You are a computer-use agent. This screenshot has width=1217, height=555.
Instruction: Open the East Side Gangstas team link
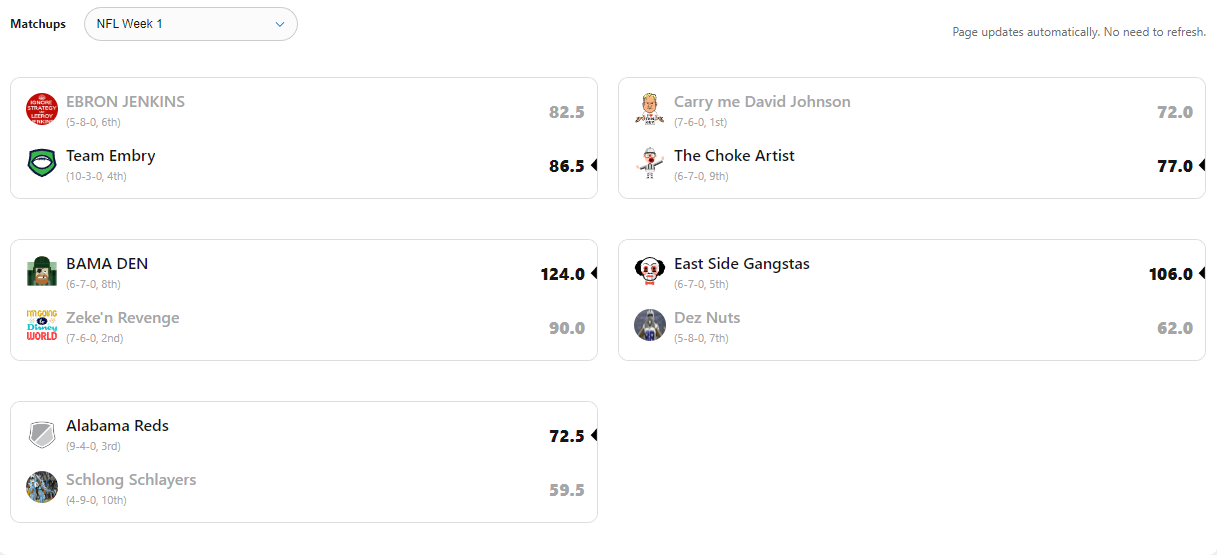coord(742,264)
